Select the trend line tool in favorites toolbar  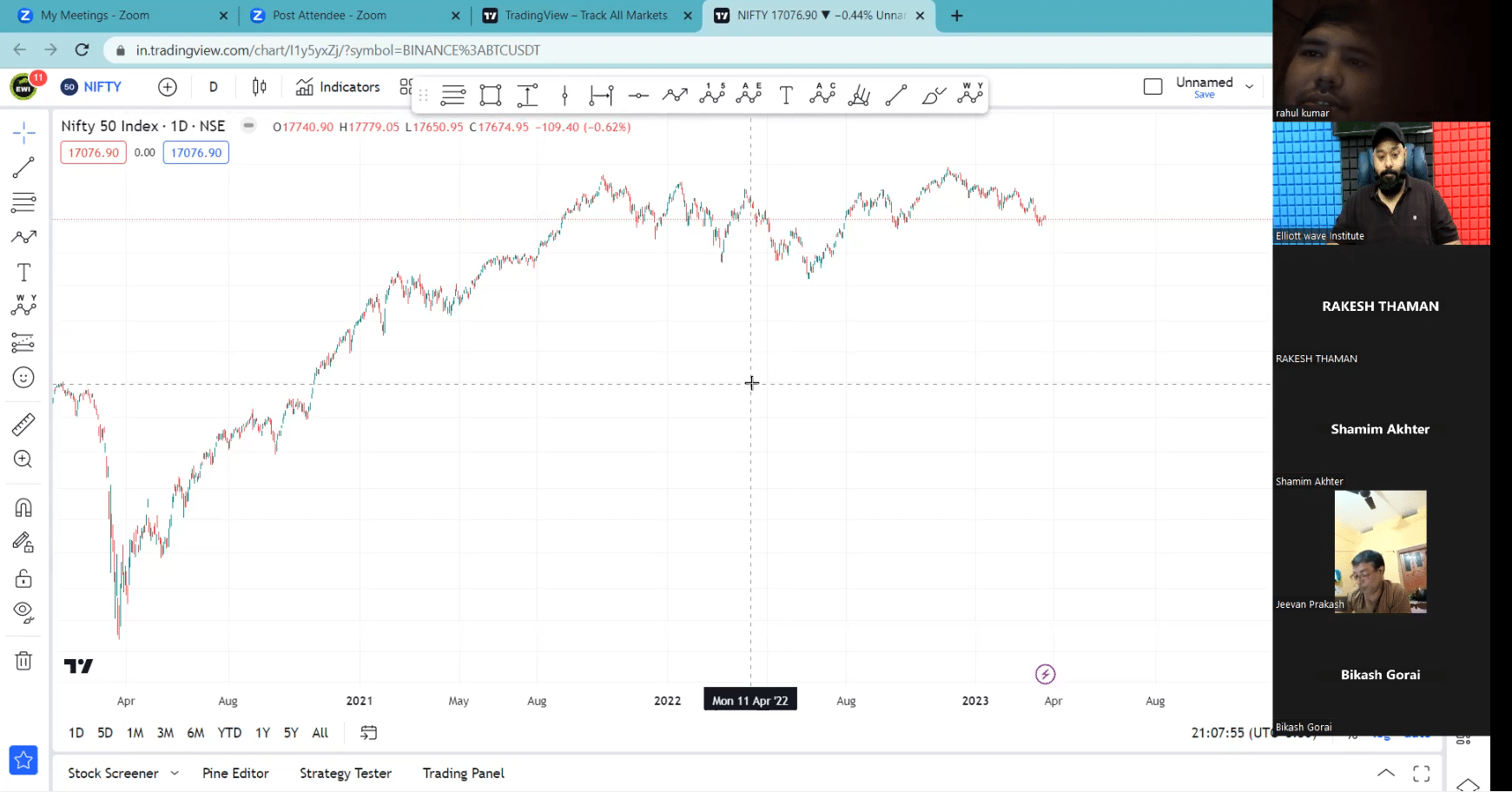[896, 95]
